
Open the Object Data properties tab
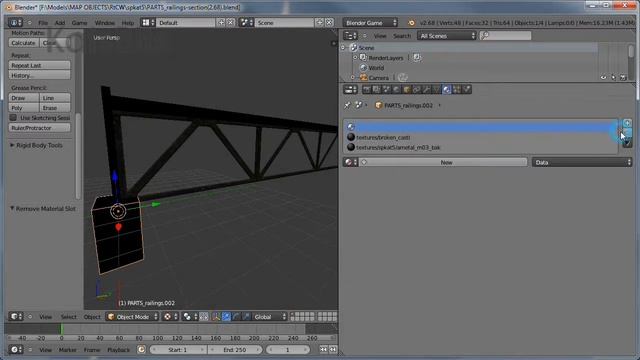(436, 89)
